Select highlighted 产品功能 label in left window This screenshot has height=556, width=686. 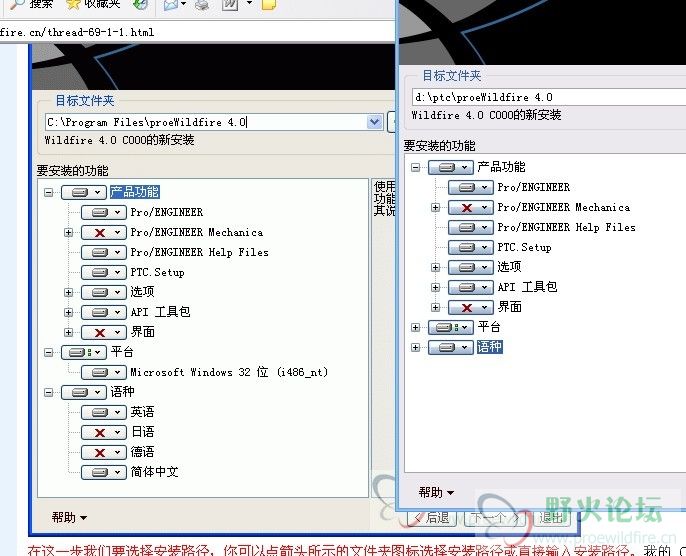[x=134, y=192]
